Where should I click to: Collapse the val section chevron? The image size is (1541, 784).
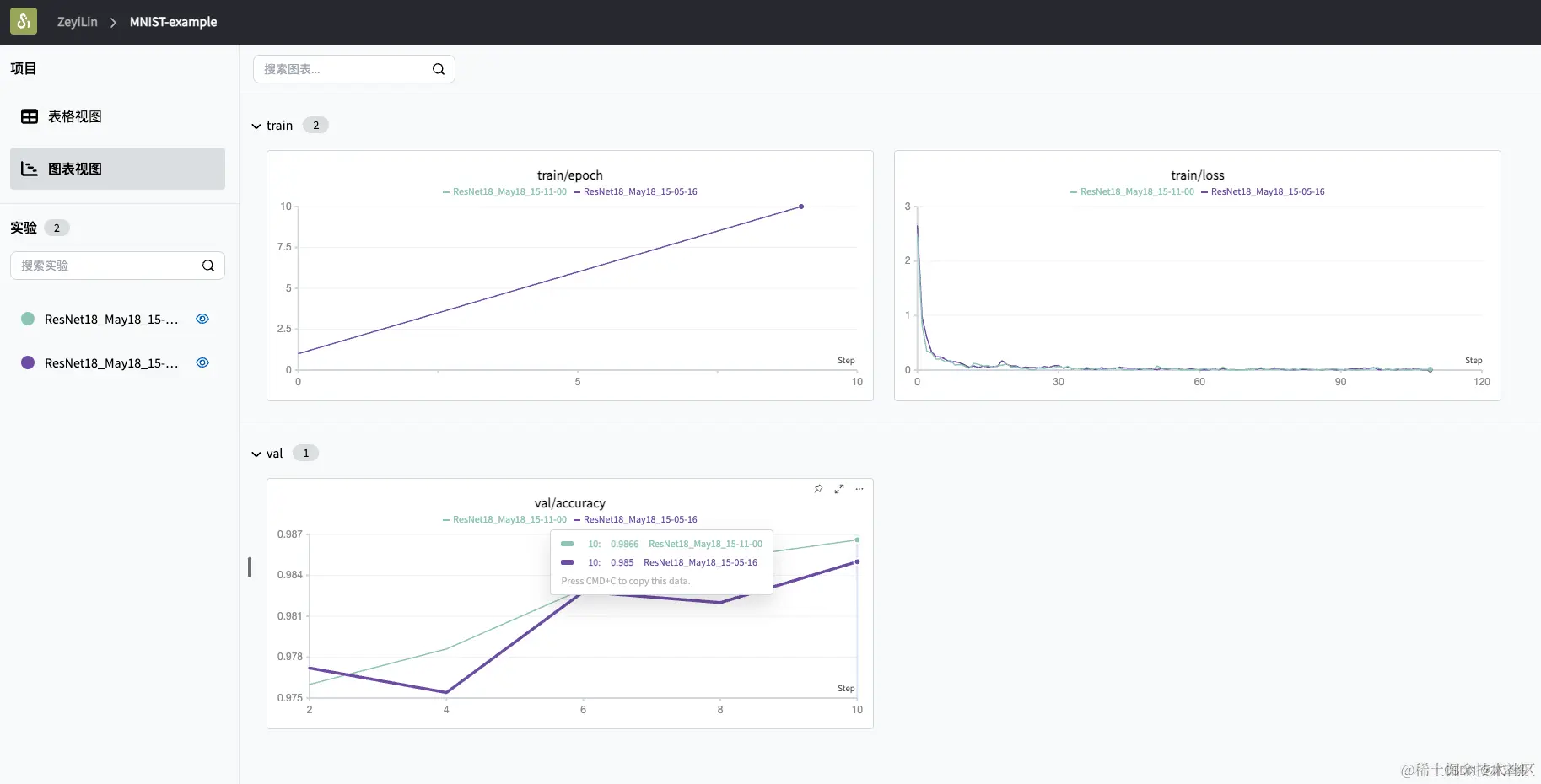point(256,454)
